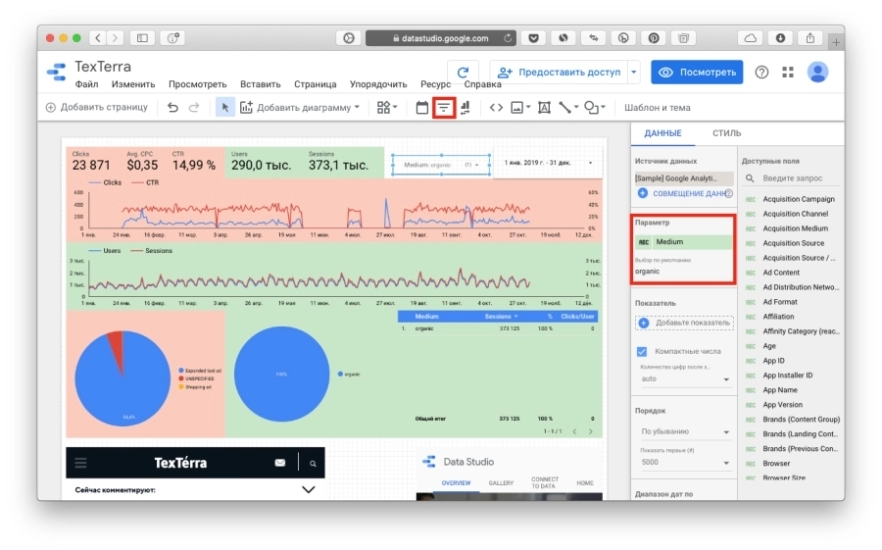Activate the selection arrow tool
Screen dimensions: 882x550
click(225, 107)
